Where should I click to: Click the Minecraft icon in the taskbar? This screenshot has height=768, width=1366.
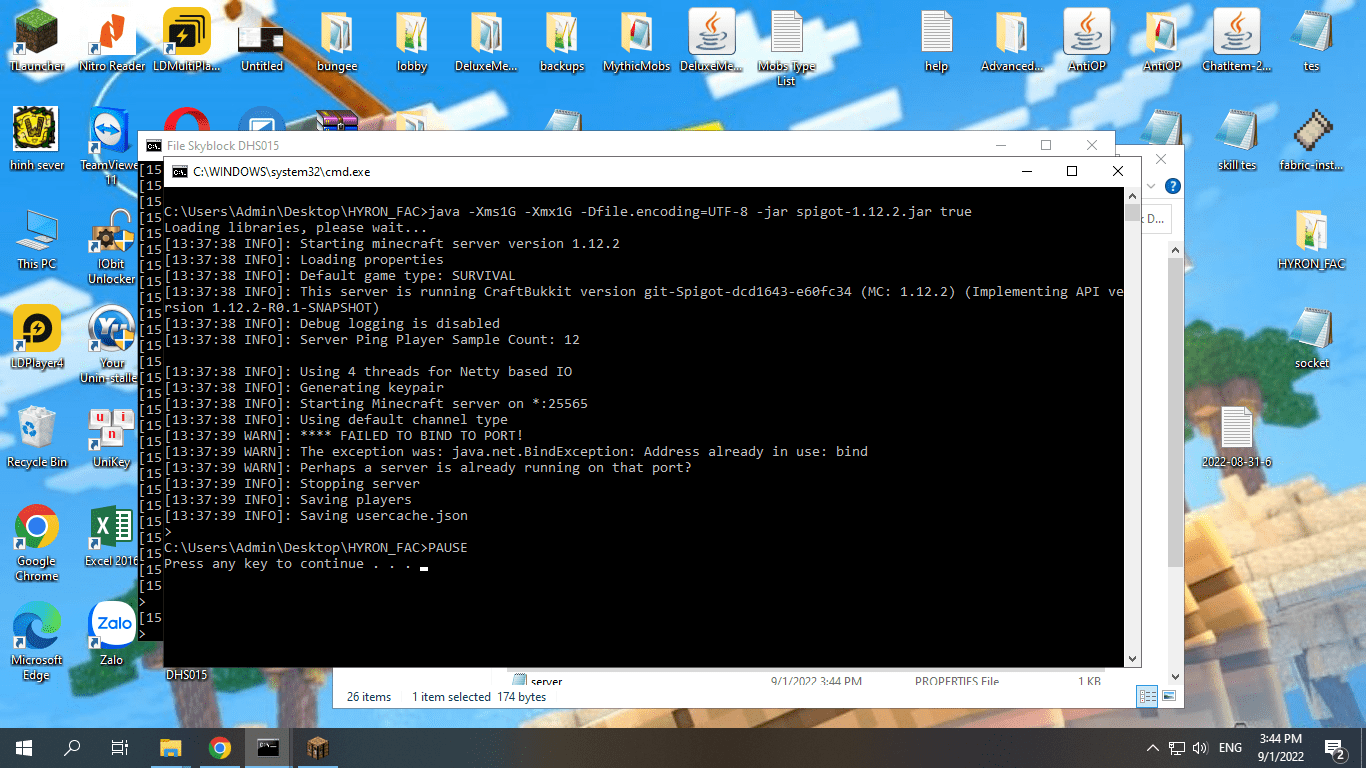click(x=317, y=747)
